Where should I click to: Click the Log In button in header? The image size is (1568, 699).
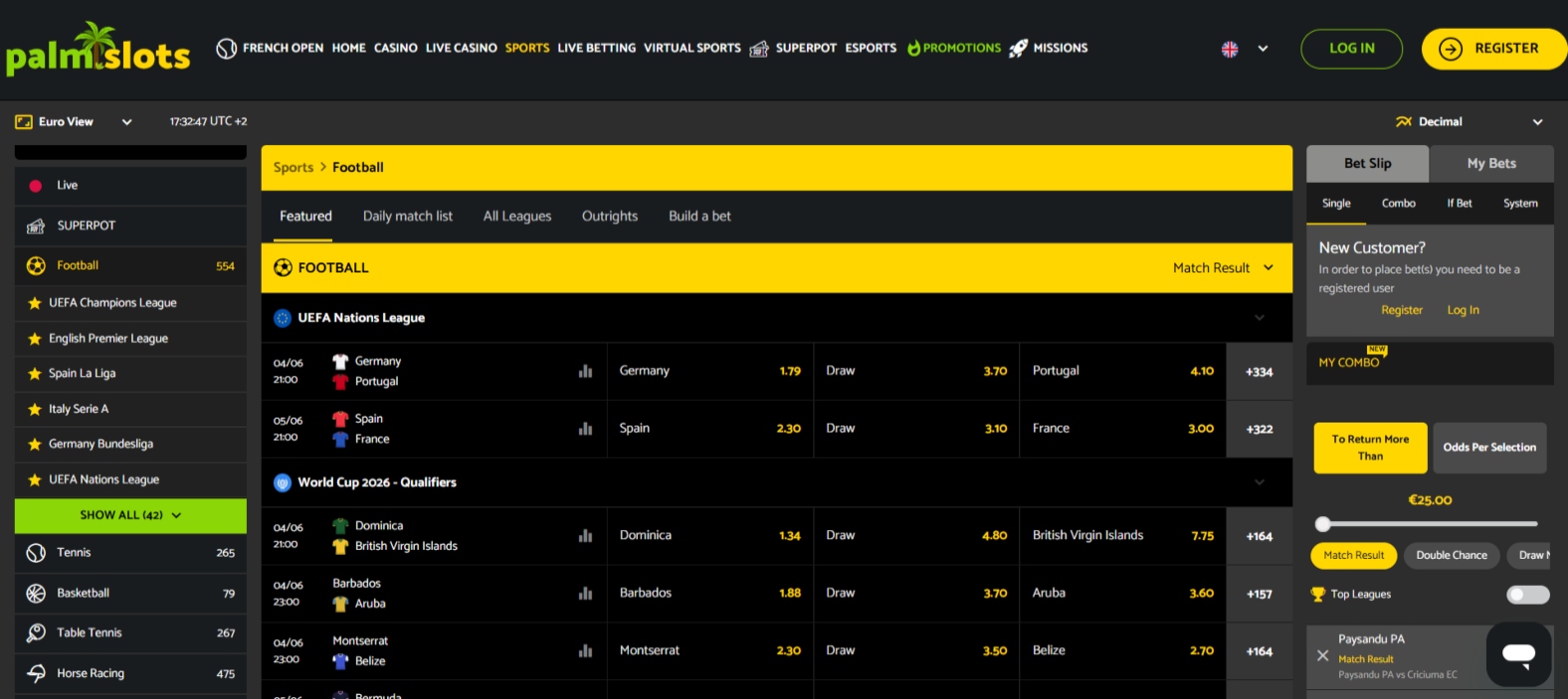(1351, 49)
